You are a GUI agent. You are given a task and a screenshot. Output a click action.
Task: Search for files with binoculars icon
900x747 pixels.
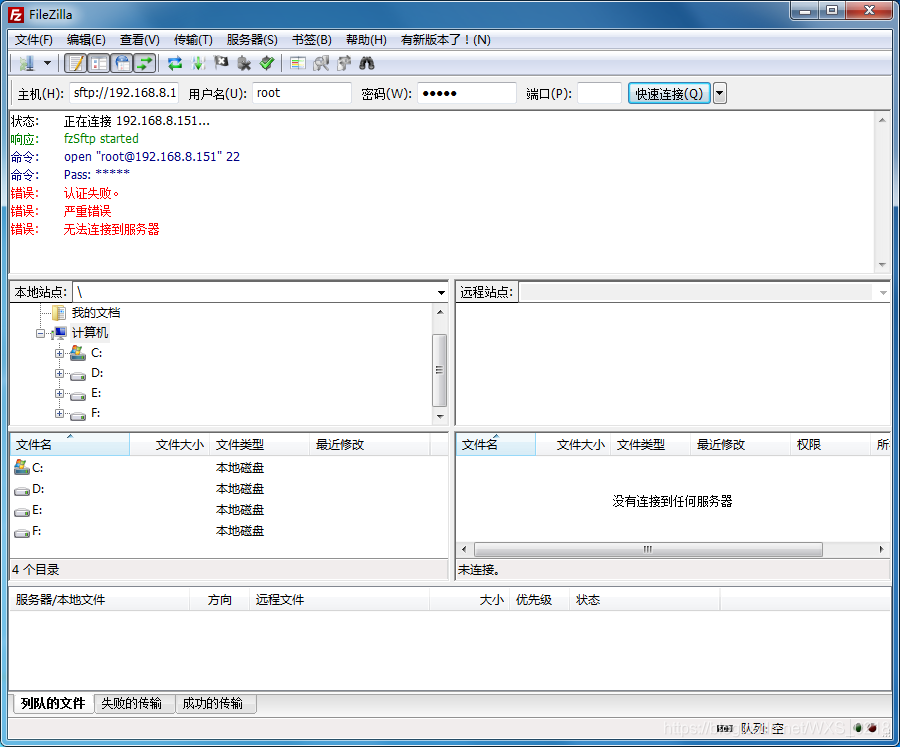click(x=367, y=63)
